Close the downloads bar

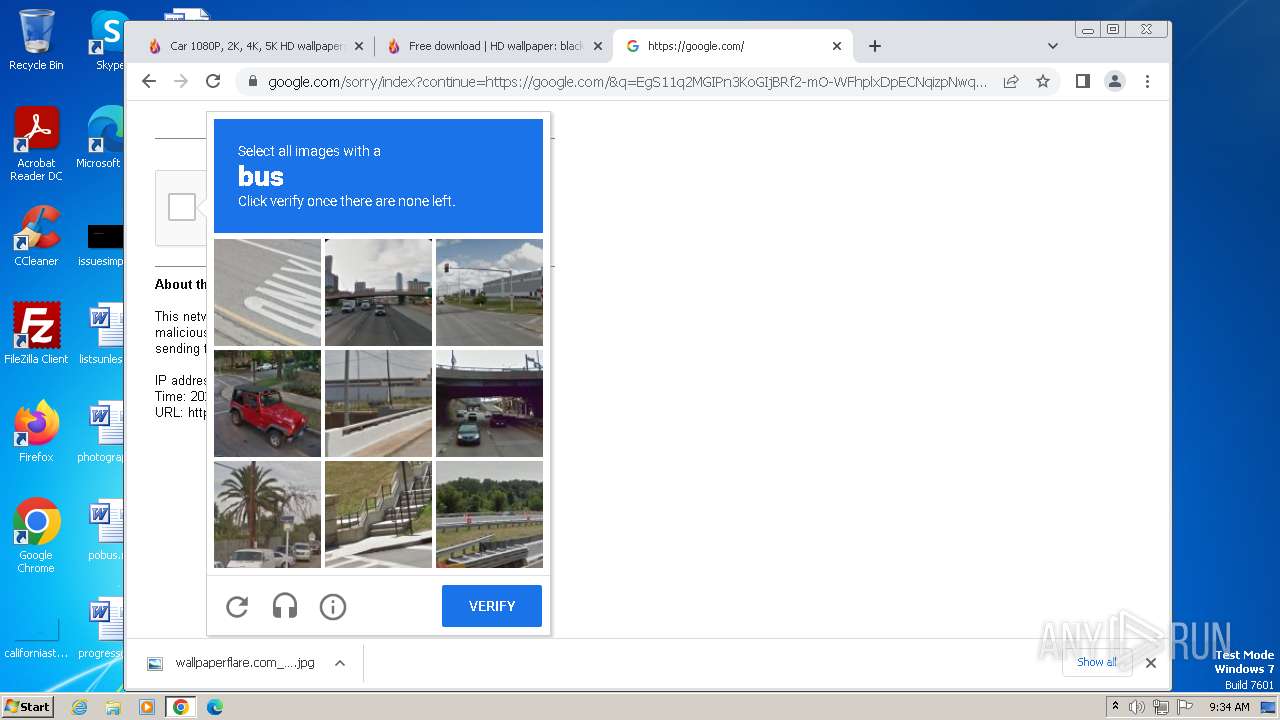[1151, 662]
